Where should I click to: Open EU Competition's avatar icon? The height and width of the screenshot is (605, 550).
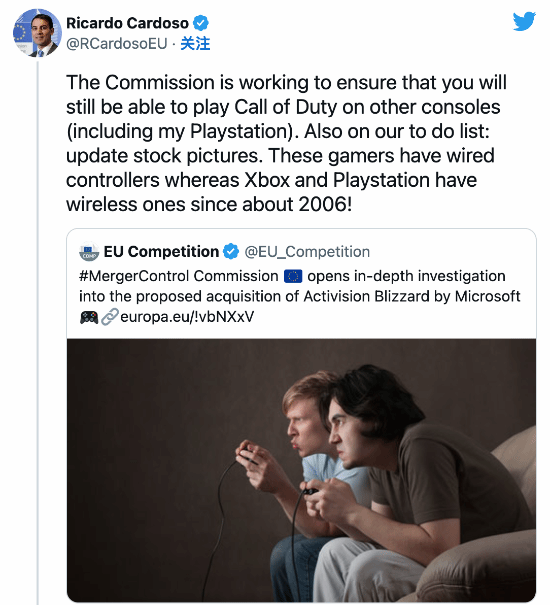tap(89, 252)
